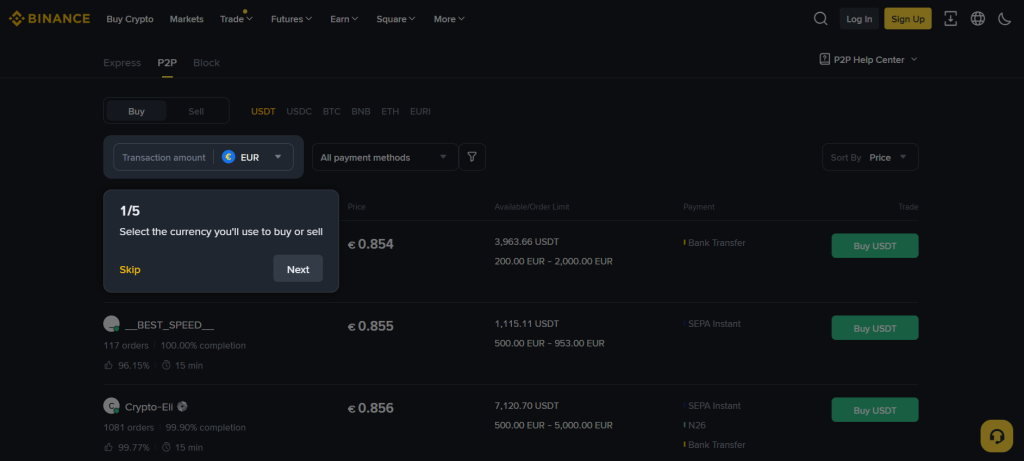This screenshot has height=461, width=1024.
Task: Click the Binance logo
Action: 49,18
